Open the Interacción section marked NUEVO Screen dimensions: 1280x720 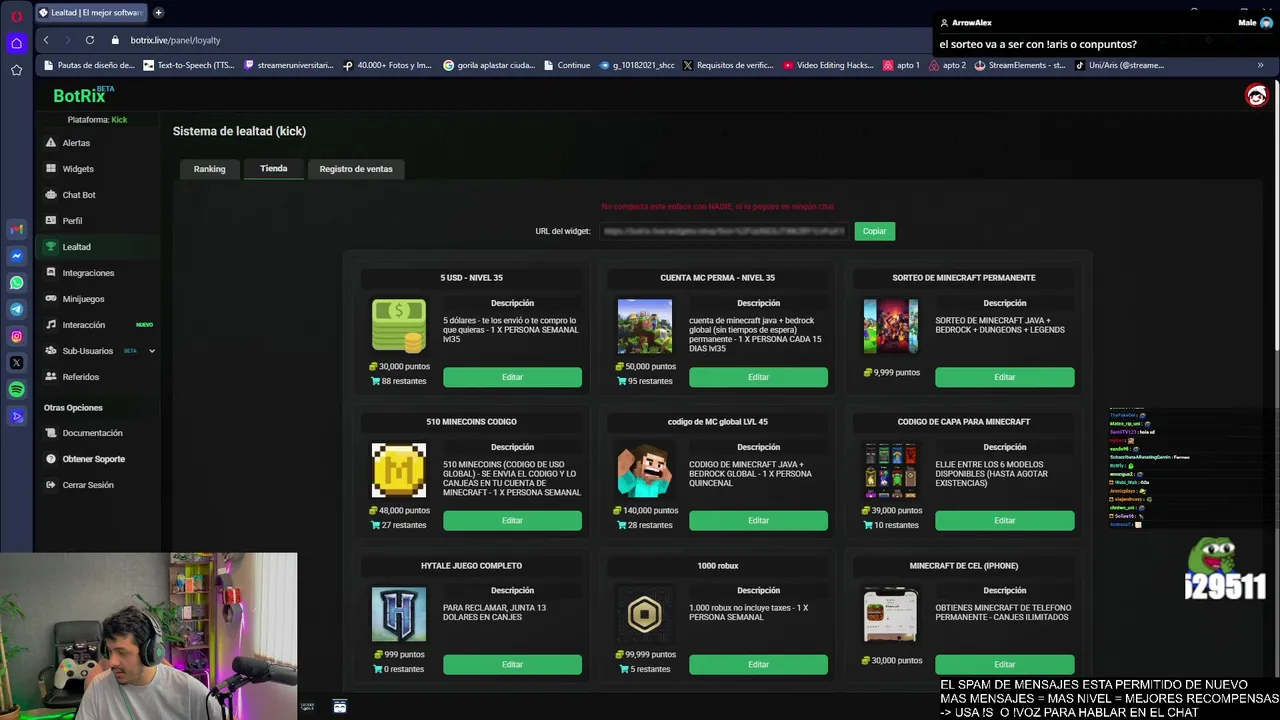(99, 325)
